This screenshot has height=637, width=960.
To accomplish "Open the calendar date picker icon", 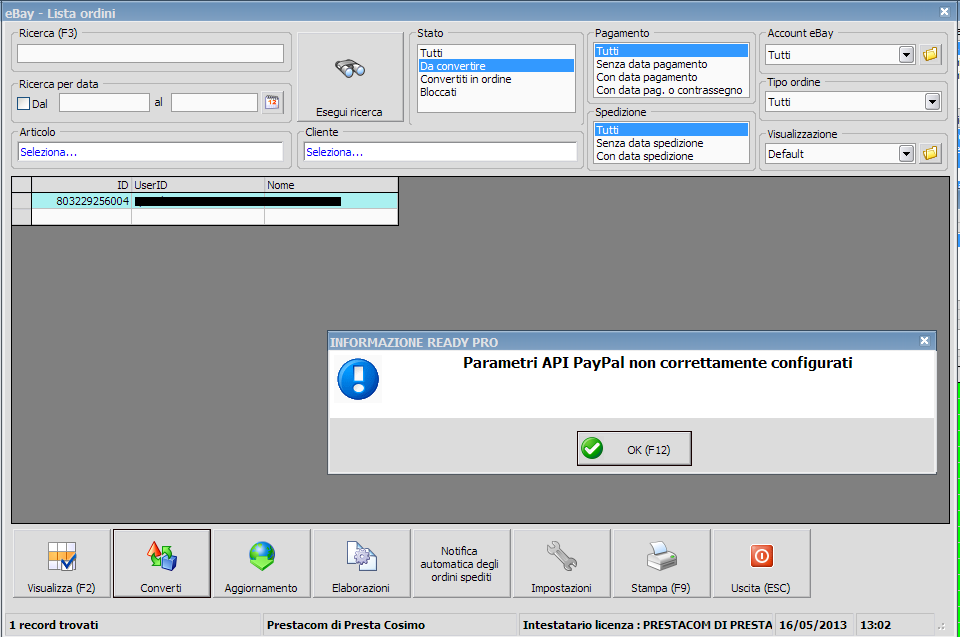I will click(x=272, y=102).
